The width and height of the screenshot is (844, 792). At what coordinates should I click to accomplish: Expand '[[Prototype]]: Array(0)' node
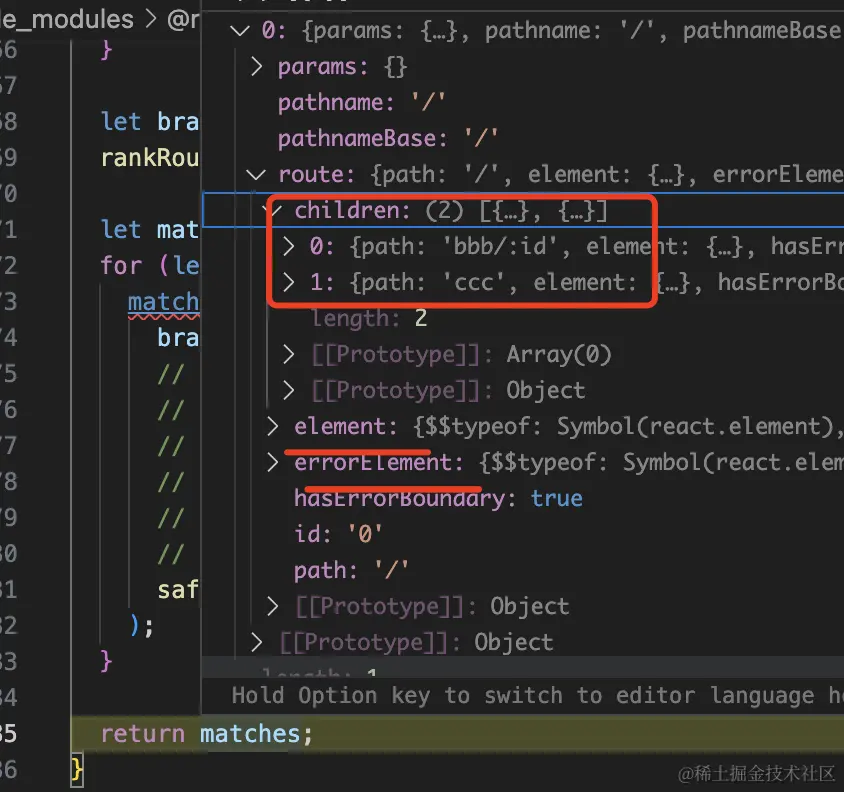pyautogui.click(x=289, y=354)
